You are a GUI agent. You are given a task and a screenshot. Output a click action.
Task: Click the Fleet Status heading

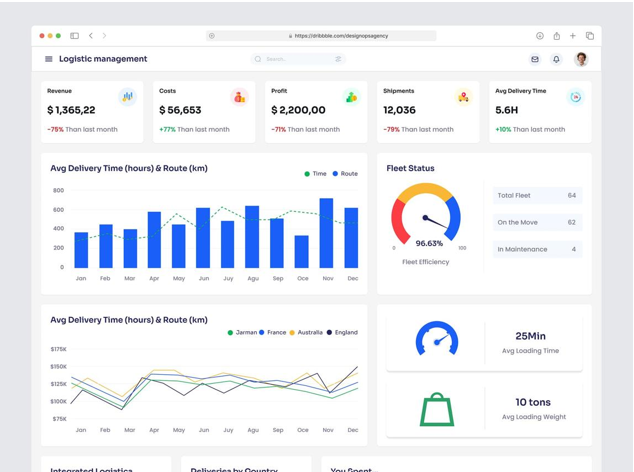point(410,168)
